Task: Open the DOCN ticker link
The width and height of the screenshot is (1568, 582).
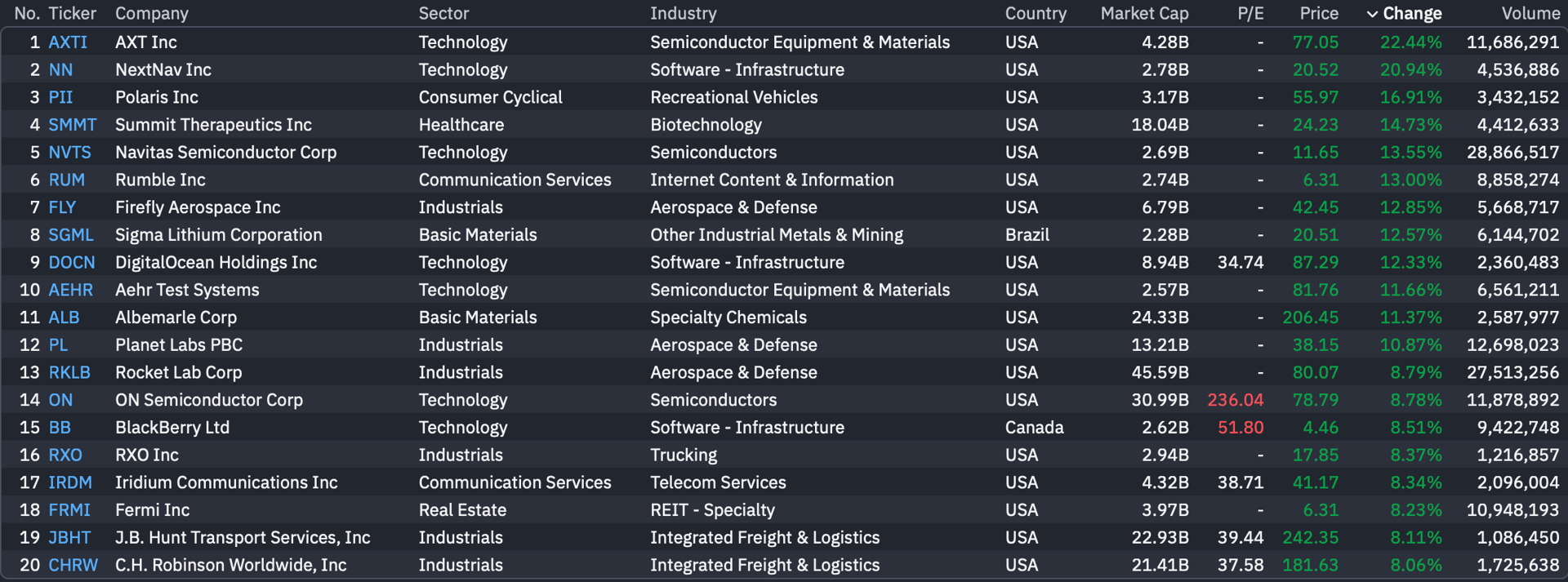Action: [72, 263]
